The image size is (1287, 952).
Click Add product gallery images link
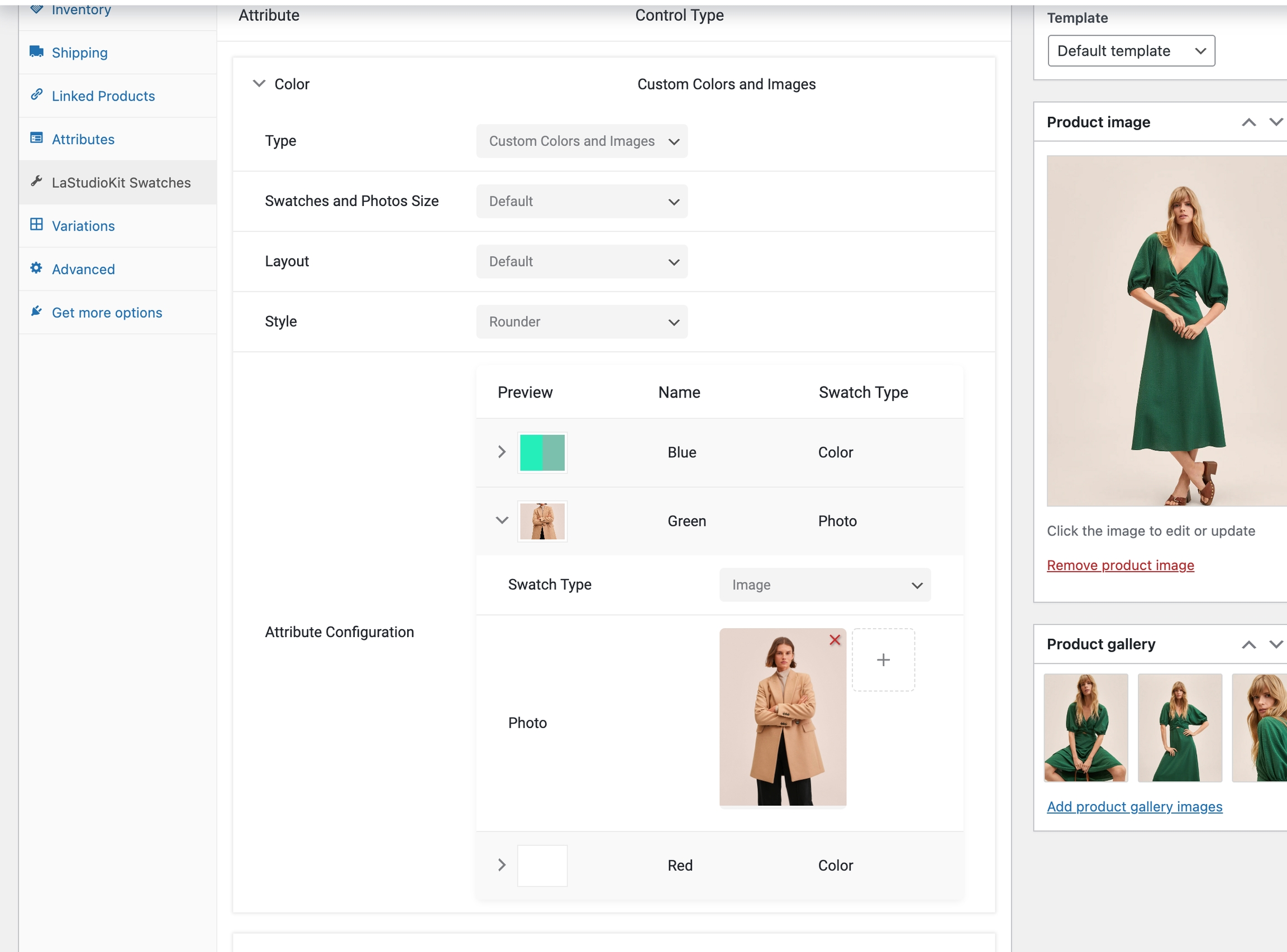pyautogui.click(x=1134, y=807)
